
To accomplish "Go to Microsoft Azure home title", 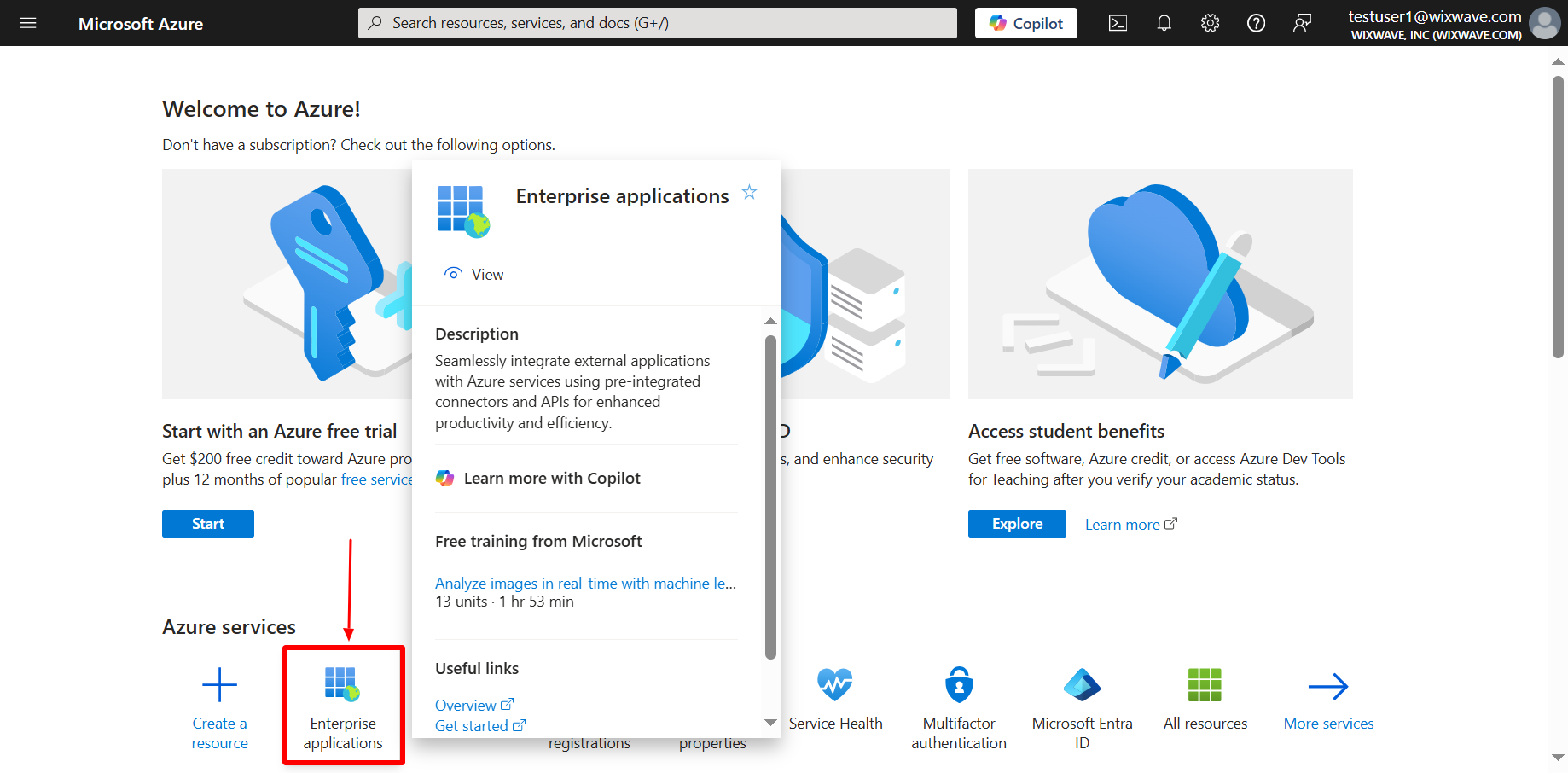I will [141, 24].
